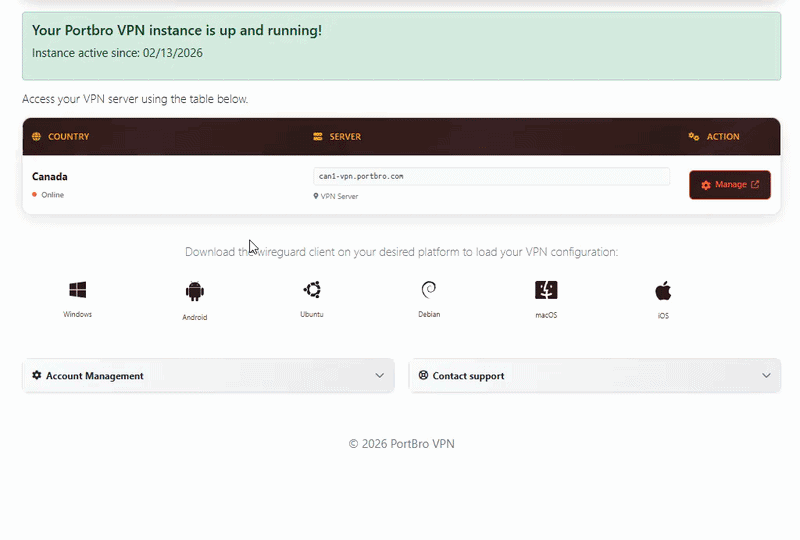
Task: Click the chevron on the Contact support panel
Action: [766, 376]
